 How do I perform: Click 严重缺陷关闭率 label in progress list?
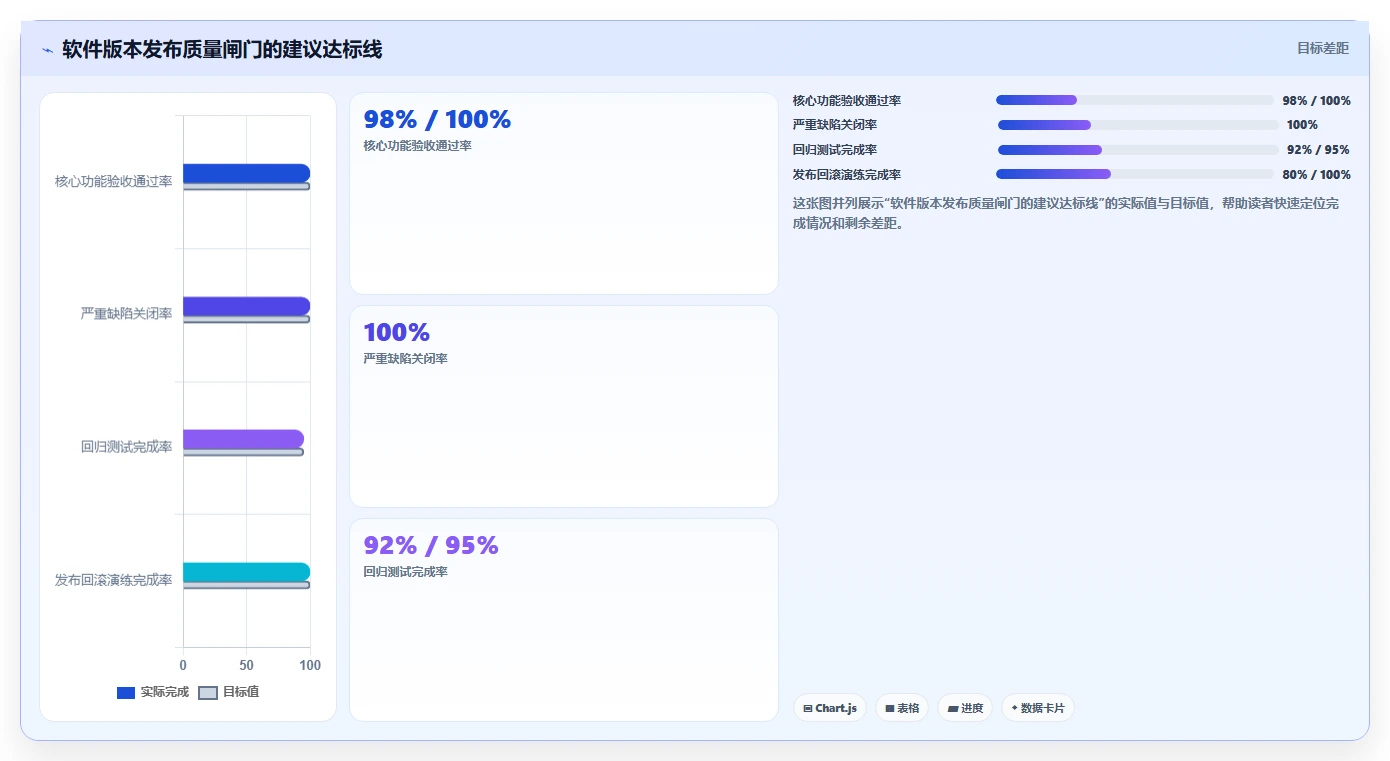coord(835,125)
